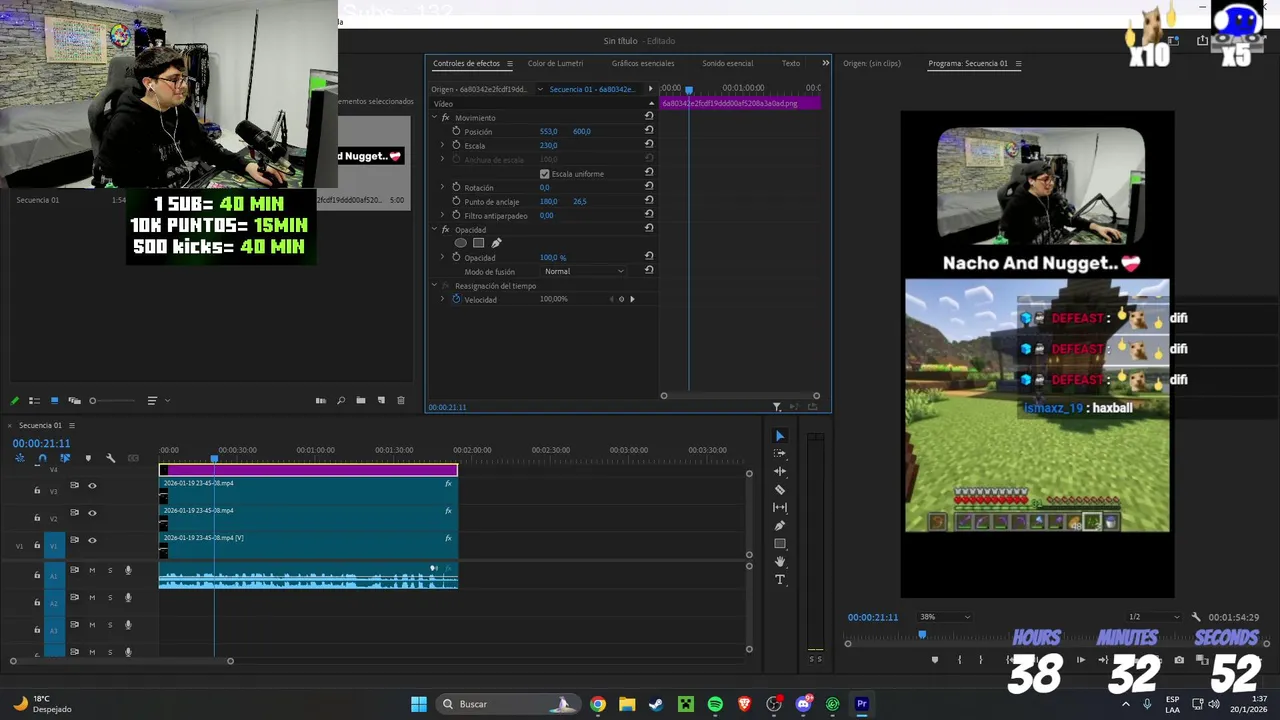Select the Track Select Forward tool

[x=780, y=454]
